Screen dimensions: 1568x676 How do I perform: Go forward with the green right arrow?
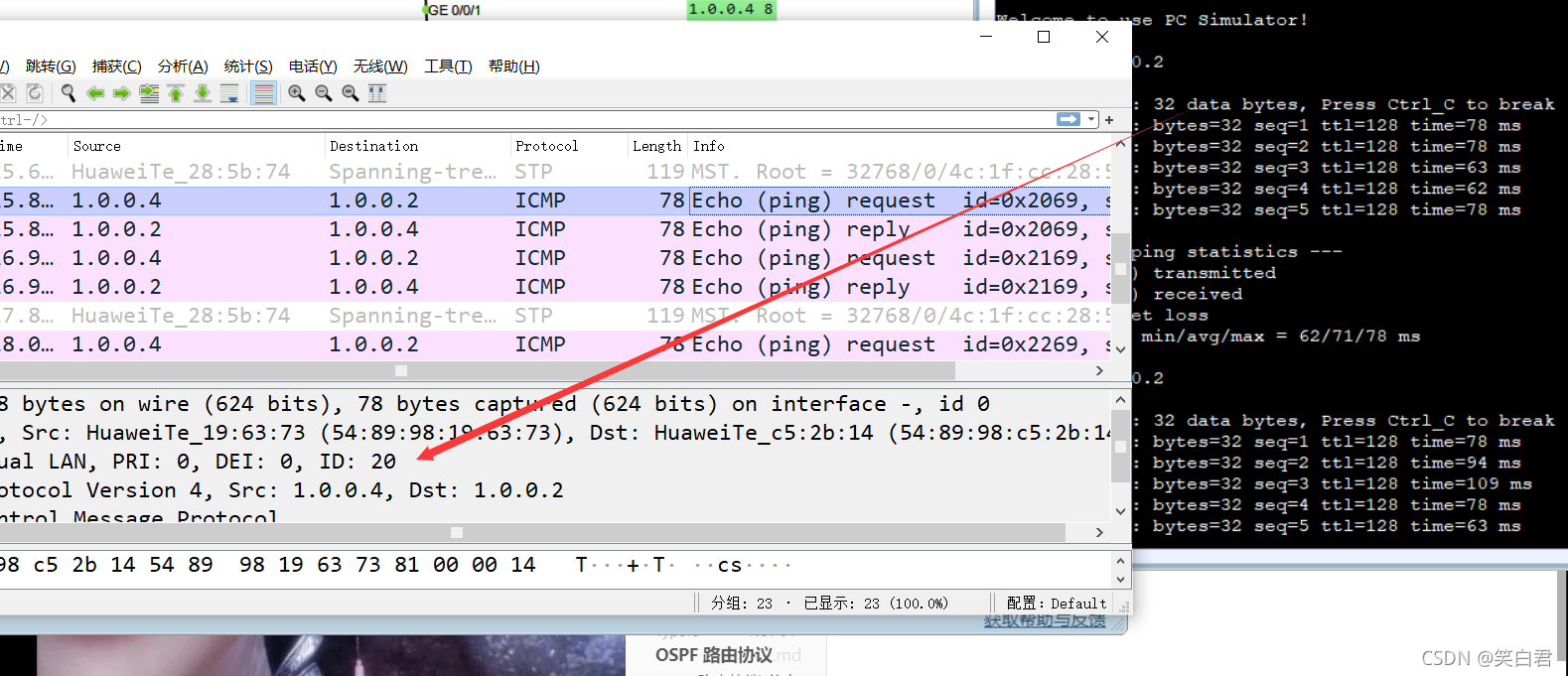(121, 93)
